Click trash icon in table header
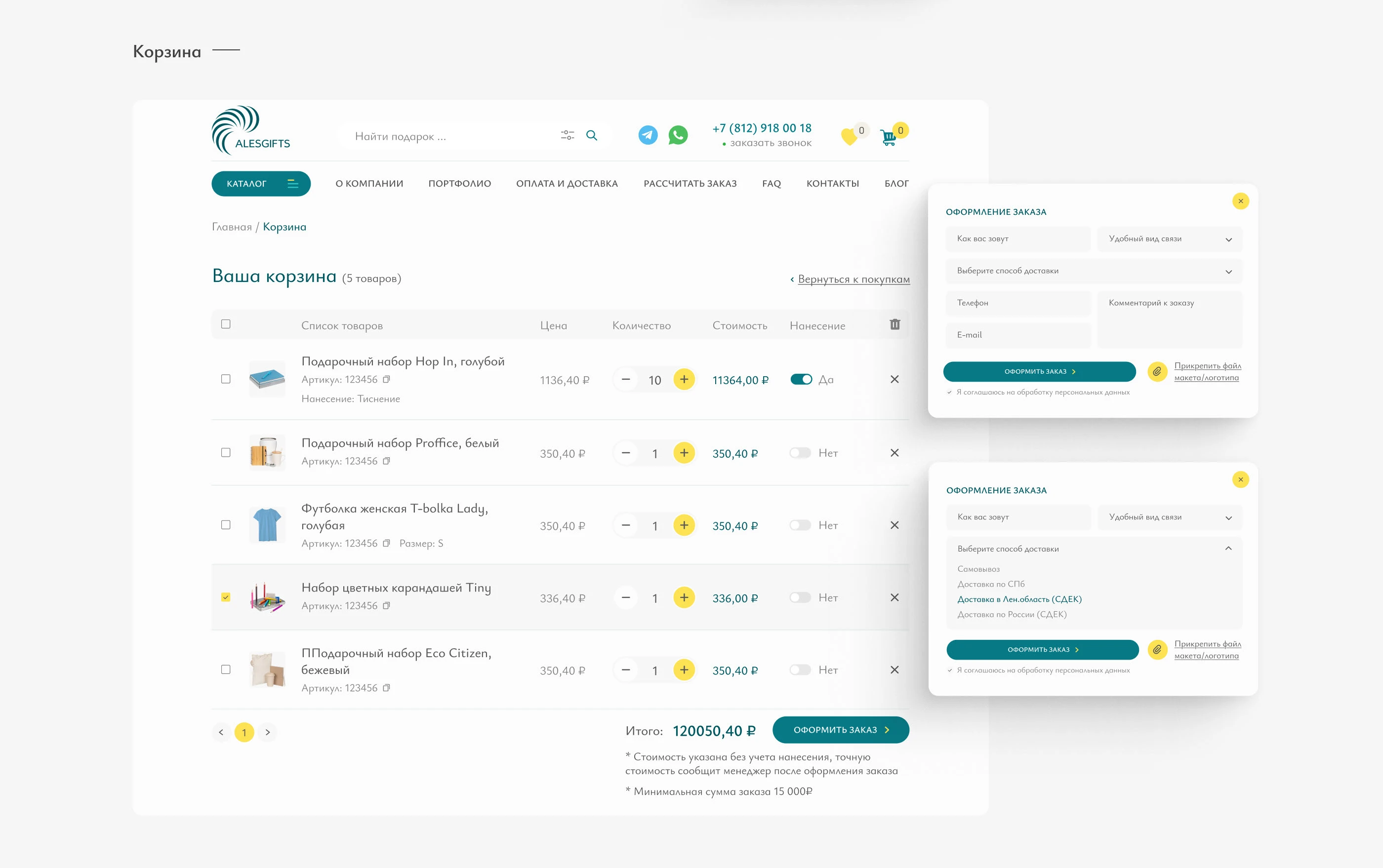The height and width of the screenshot is (868, 1383). [895, 324]
